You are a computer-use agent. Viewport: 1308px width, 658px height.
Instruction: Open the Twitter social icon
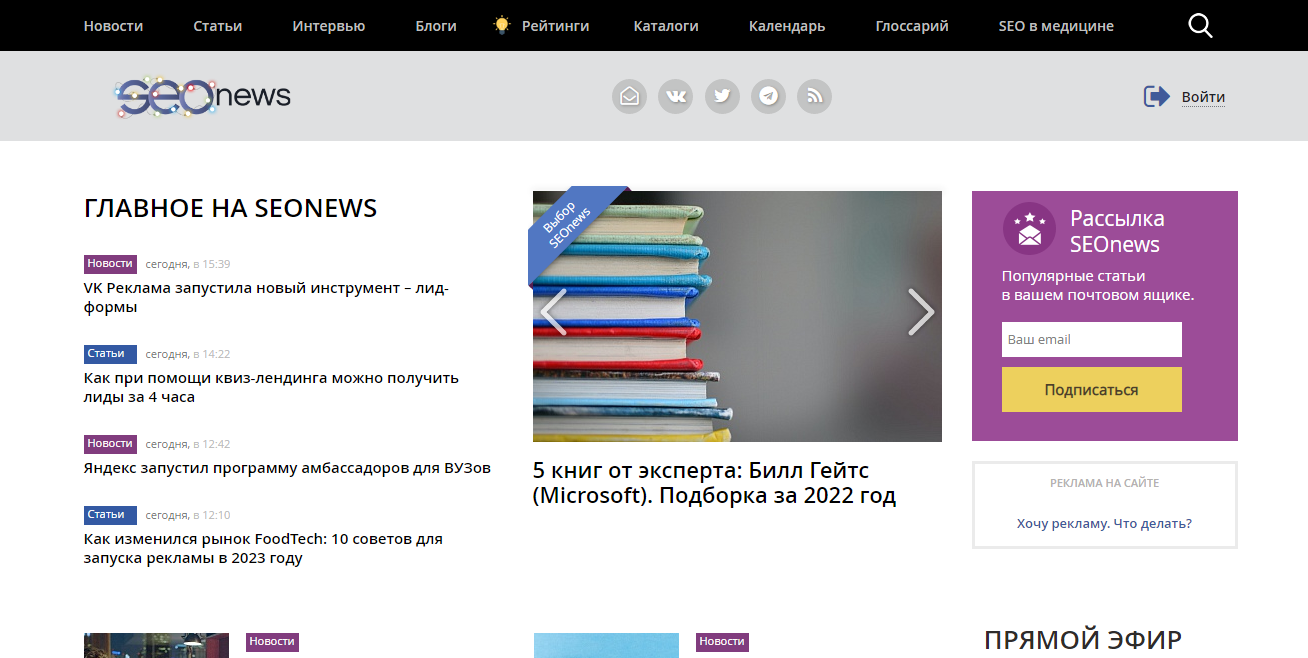coord(722,97)
